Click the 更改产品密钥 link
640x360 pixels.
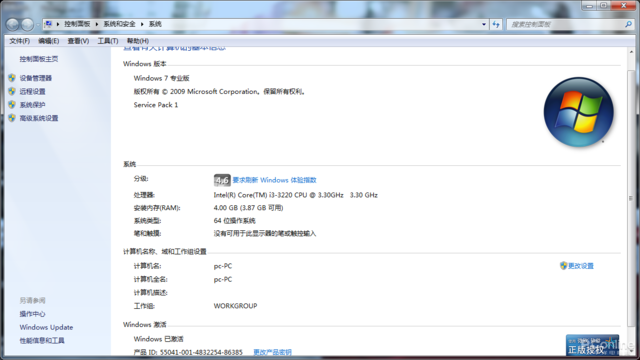pos(272,352)
